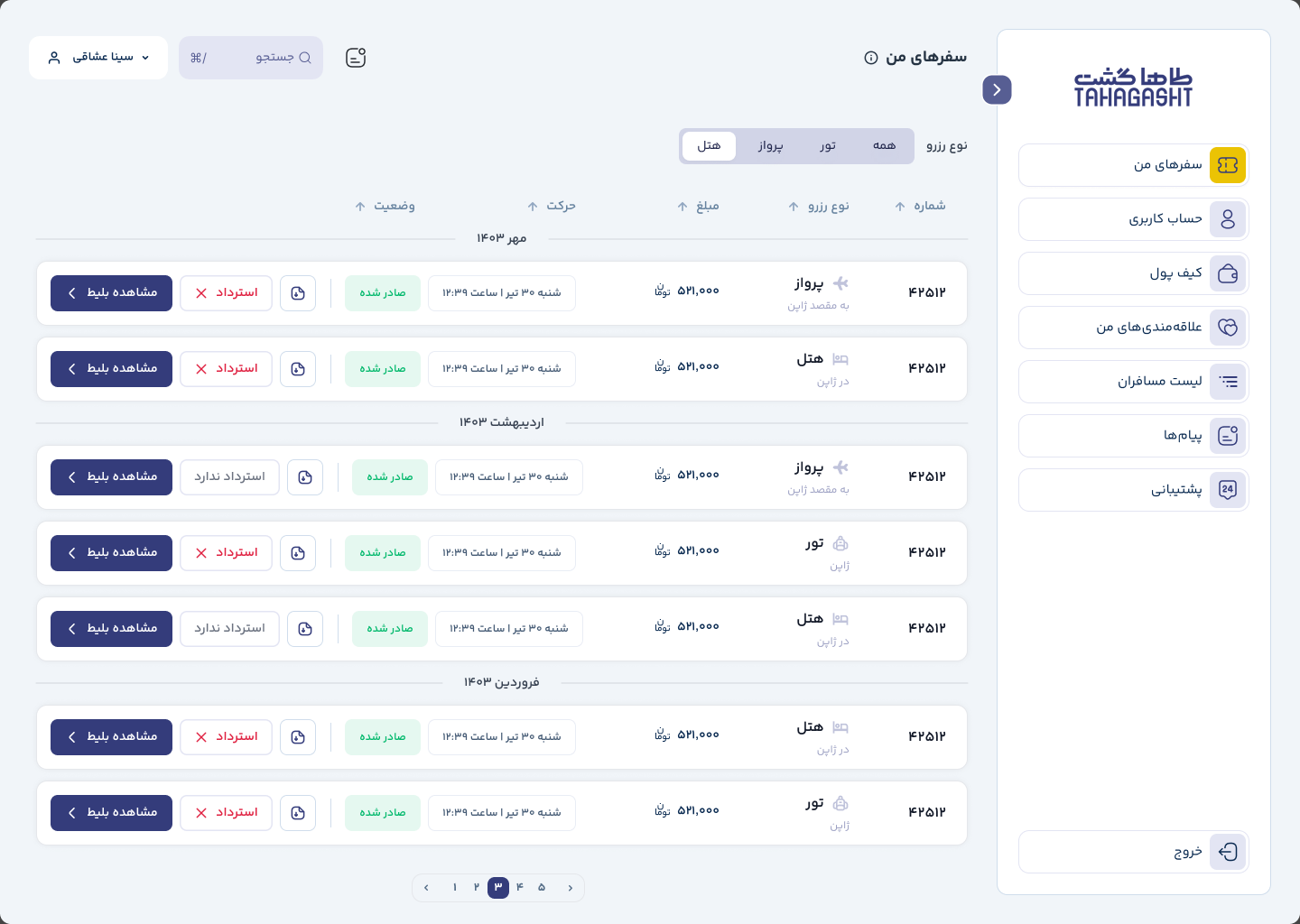This screenshot has height=924, width=1300.
Task: Click the current page ۳ in pagination
Action: point(498,888)
